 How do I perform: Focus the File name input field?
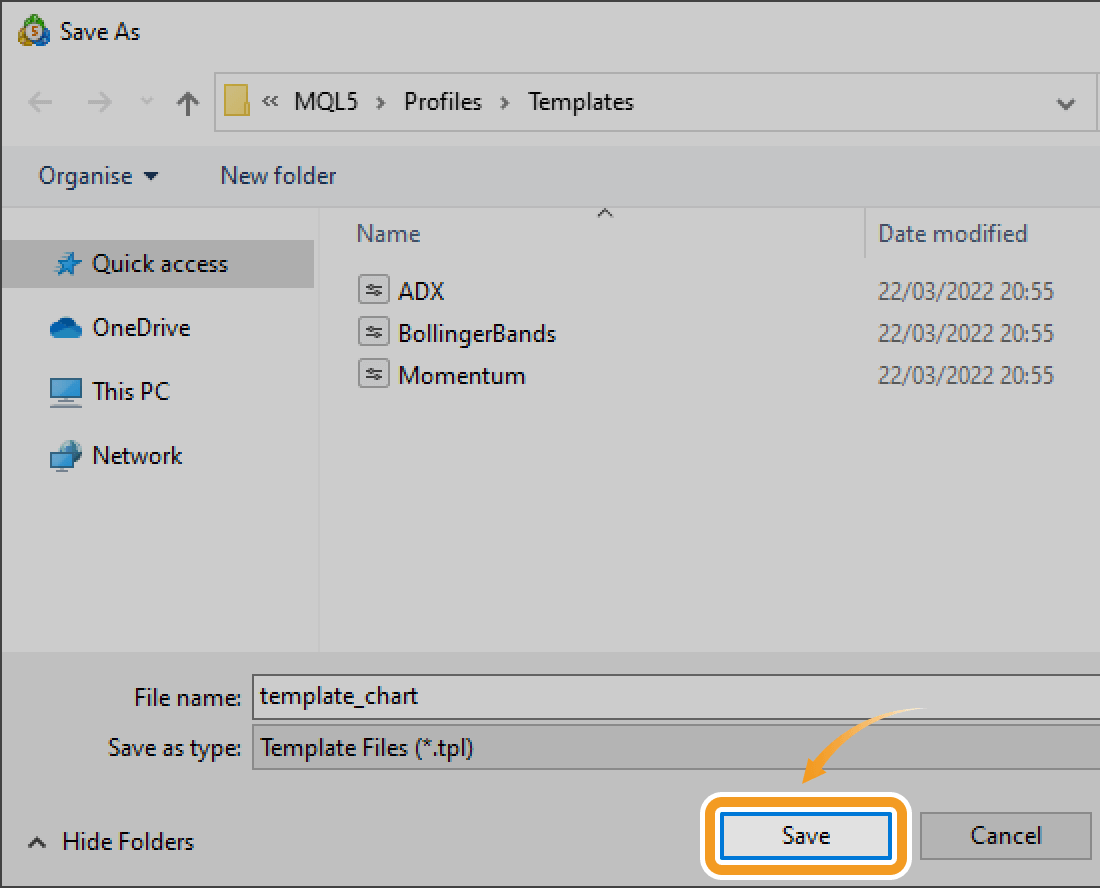point(676,697)
